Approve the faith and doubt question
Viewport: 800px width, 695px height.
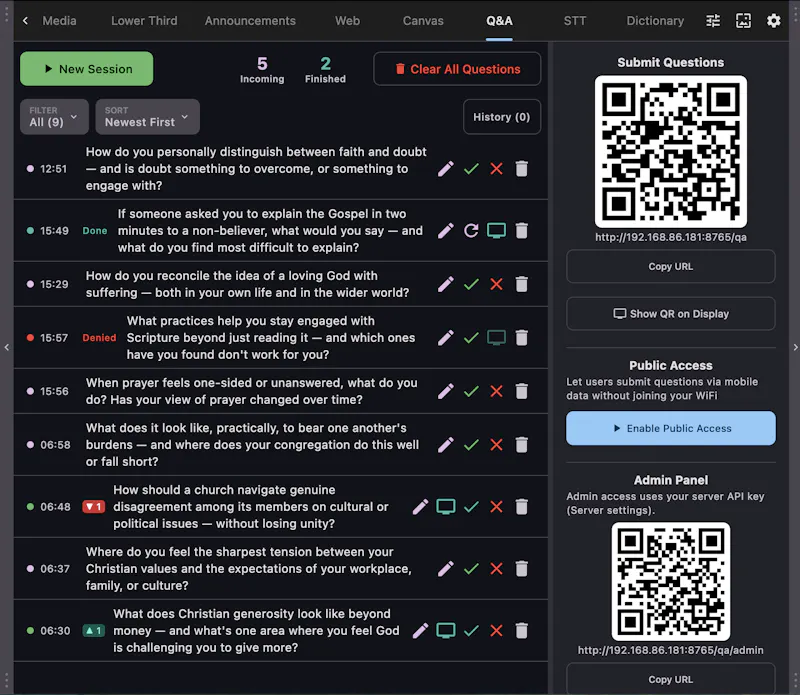pyautogui.click(x=471, y=169)
